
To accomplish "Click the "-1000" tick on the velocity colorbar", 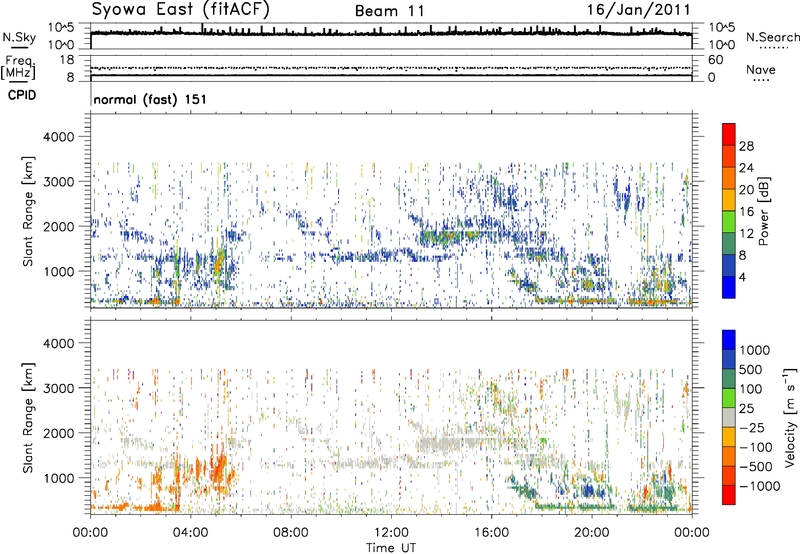I will (759, 486).
